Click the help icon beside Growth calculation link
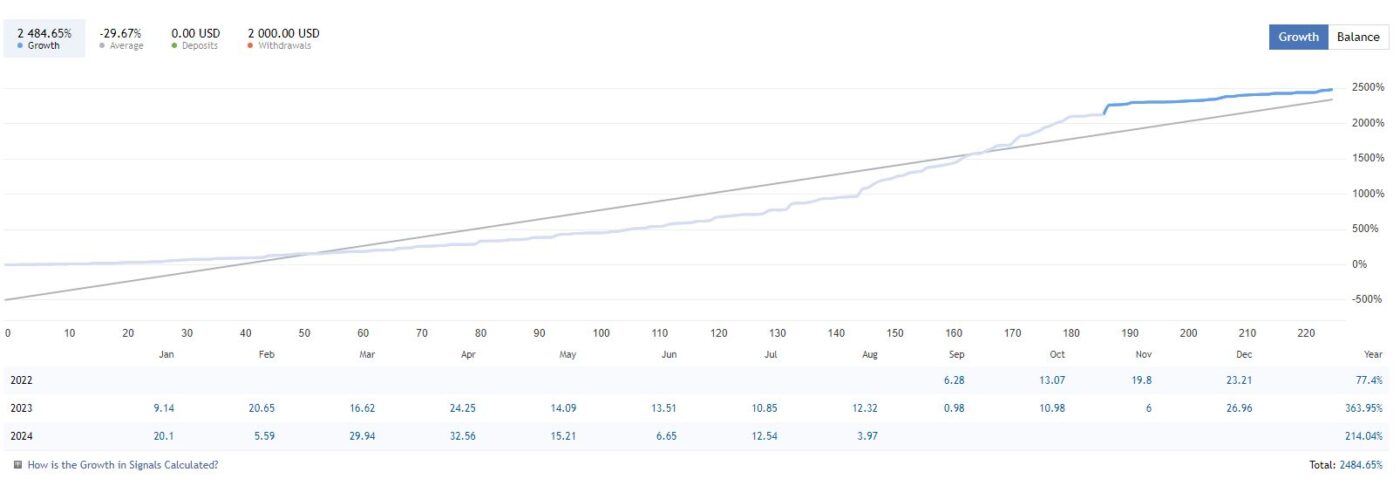 click(x=18, y=465)
